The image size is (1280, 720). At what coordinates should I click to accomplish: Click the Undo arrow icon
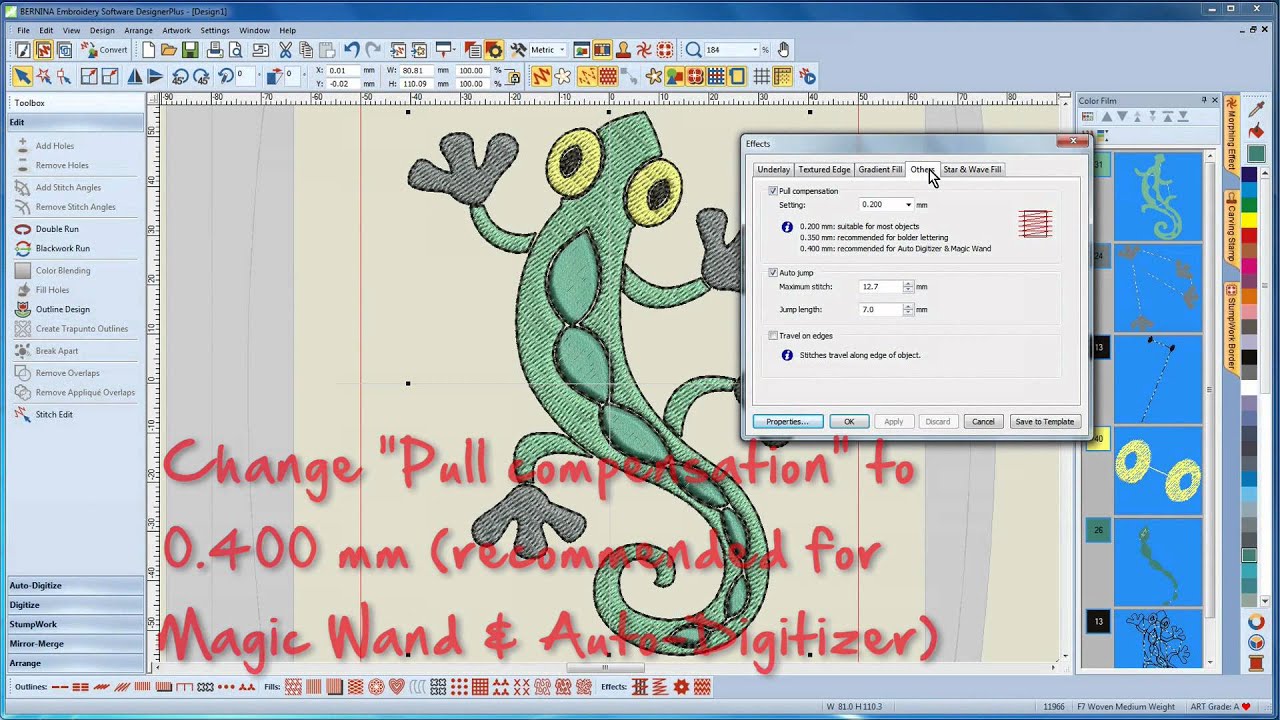click(351, 50)
